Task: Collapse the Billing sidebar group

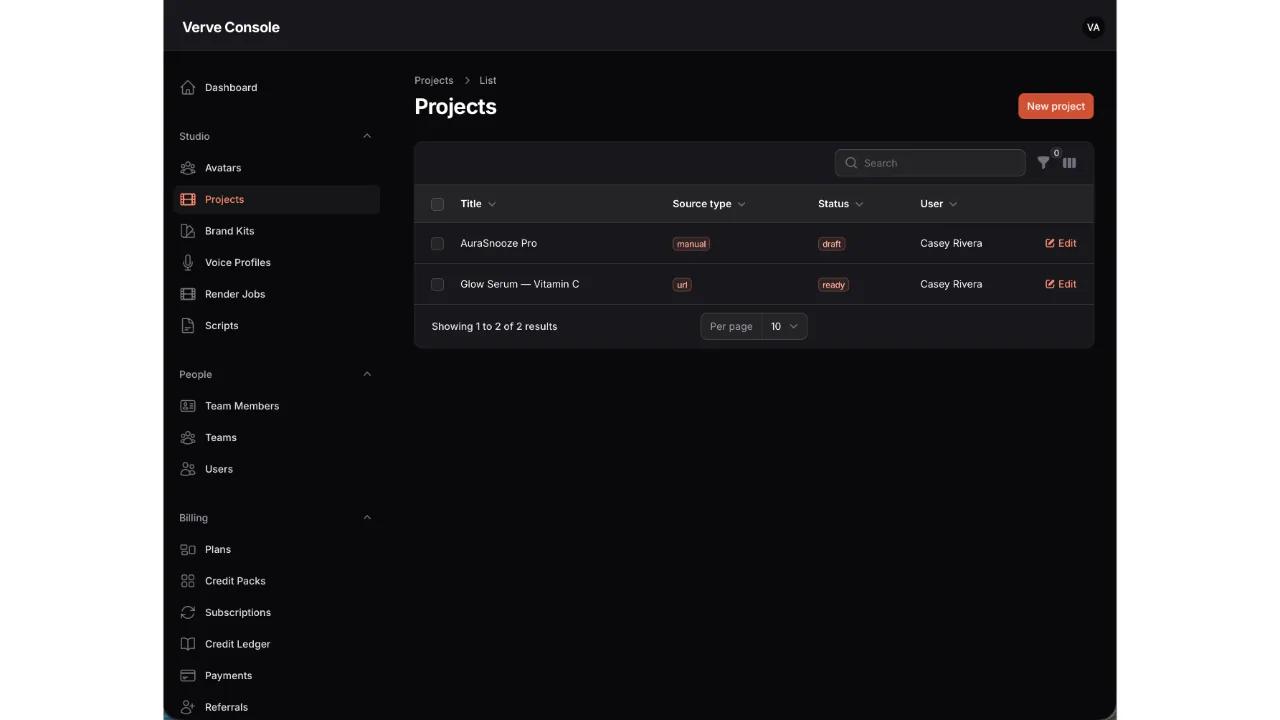Action: (x=367, y=518)
